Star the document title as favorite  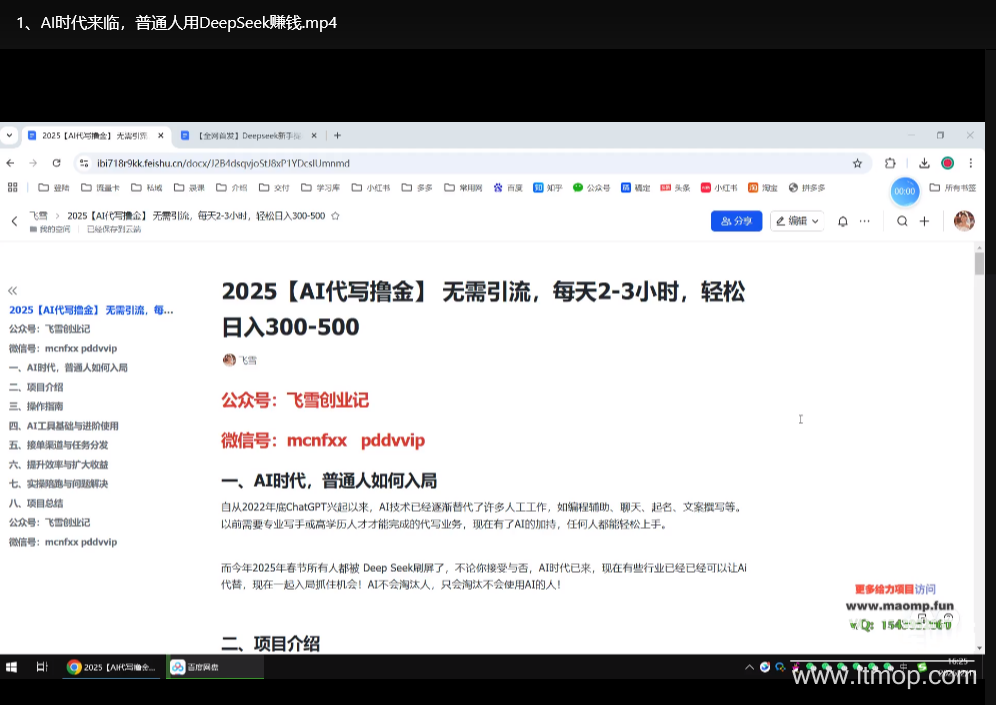[336, 216]
